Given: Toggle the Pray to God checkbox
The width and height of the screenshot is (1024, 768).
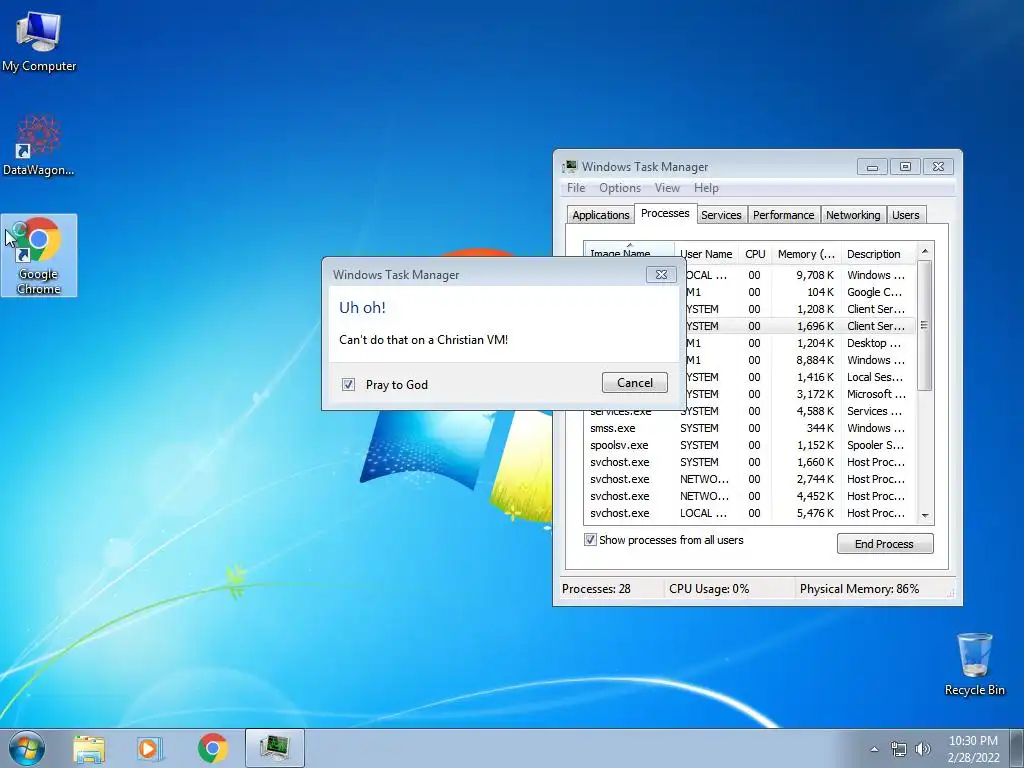Looking at the screenshot, I should pyautogui.click(x=348, y=385).
